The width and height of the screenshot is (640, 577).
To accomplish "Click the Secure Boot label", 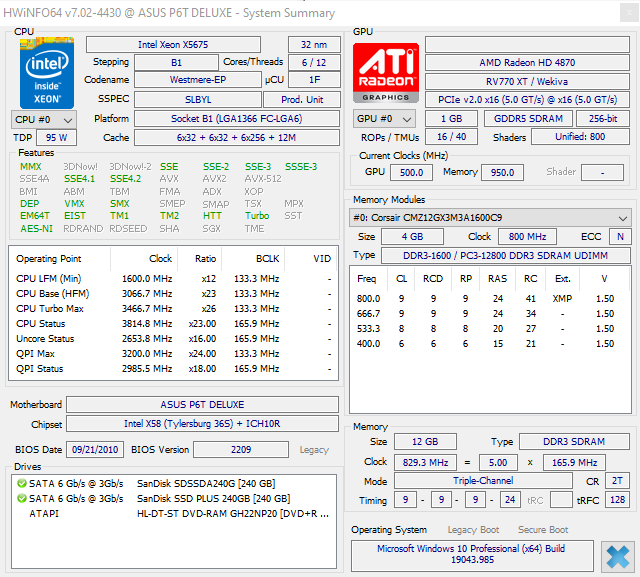I will (543, 530).
